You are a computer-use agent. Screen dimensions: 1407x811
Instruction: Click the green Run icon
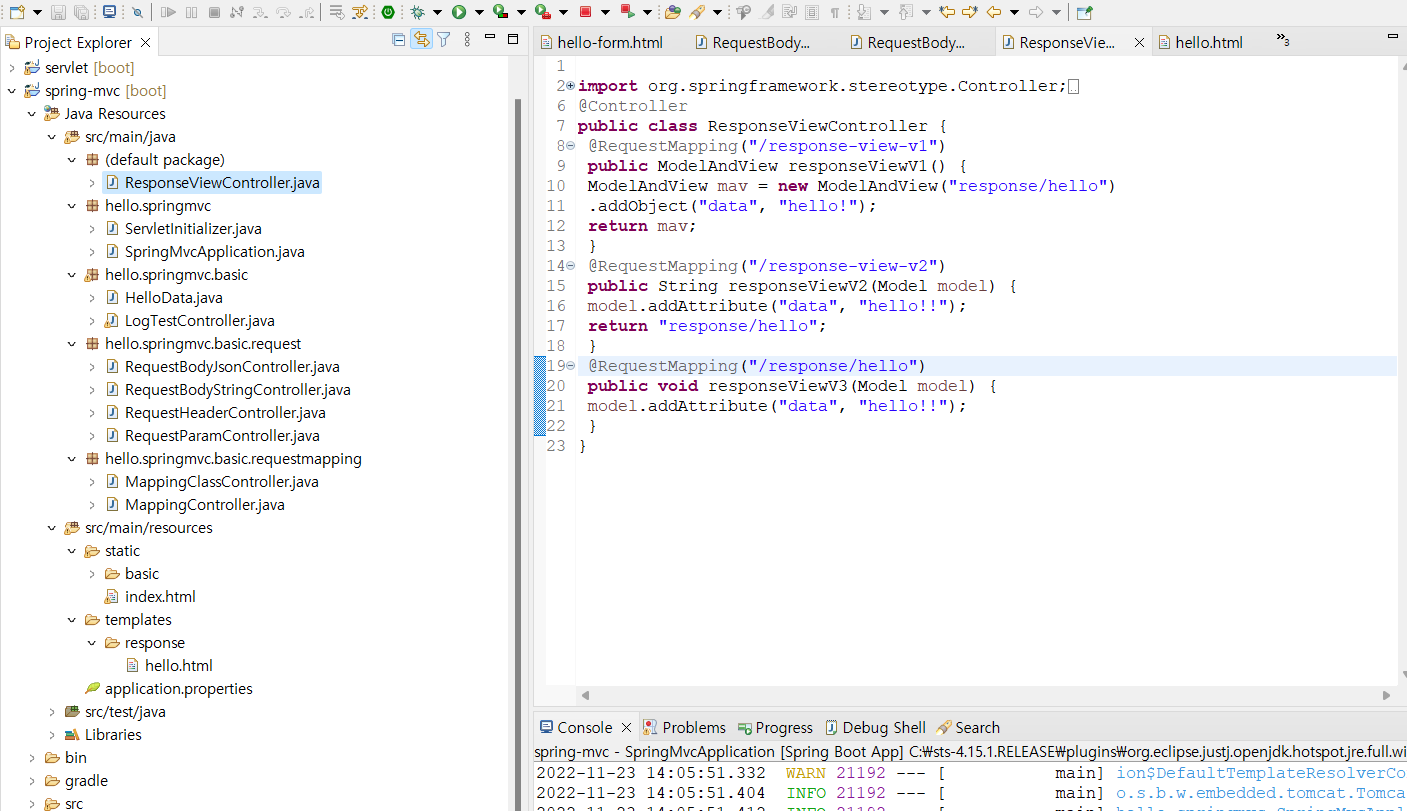click(459, 12)
